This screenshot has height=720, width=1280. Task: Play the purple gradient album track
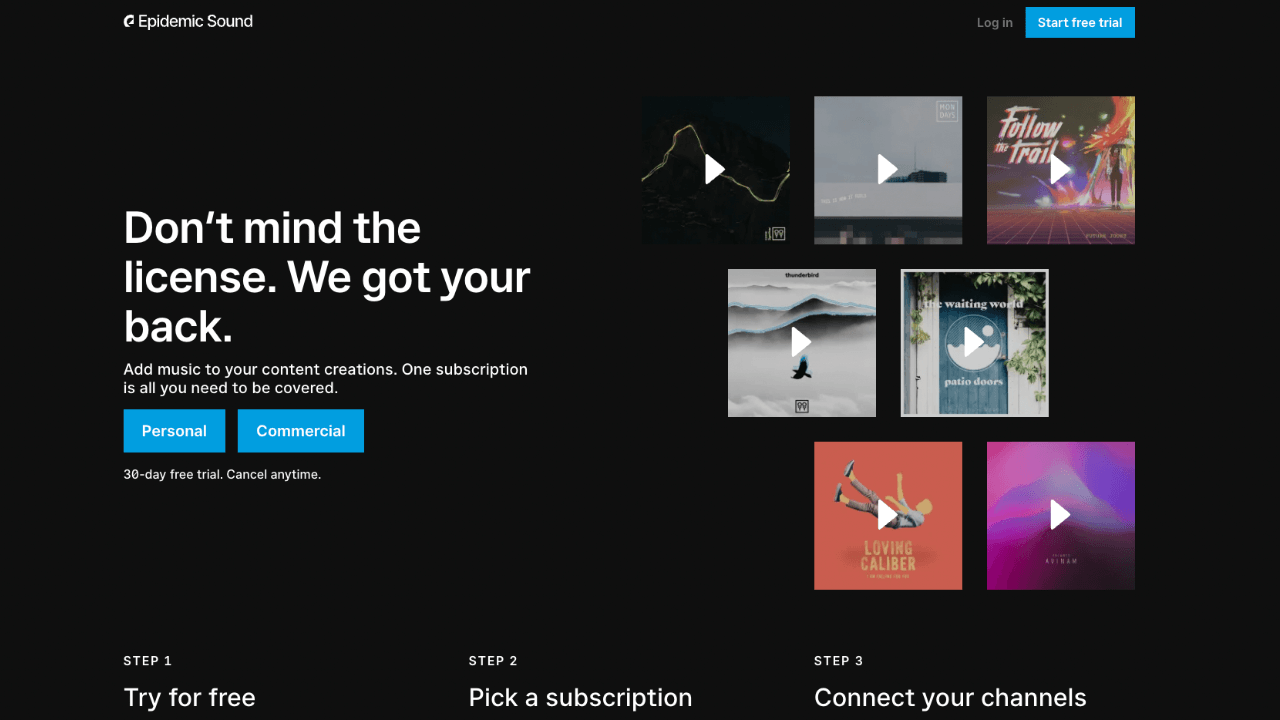coord(1061,516)
